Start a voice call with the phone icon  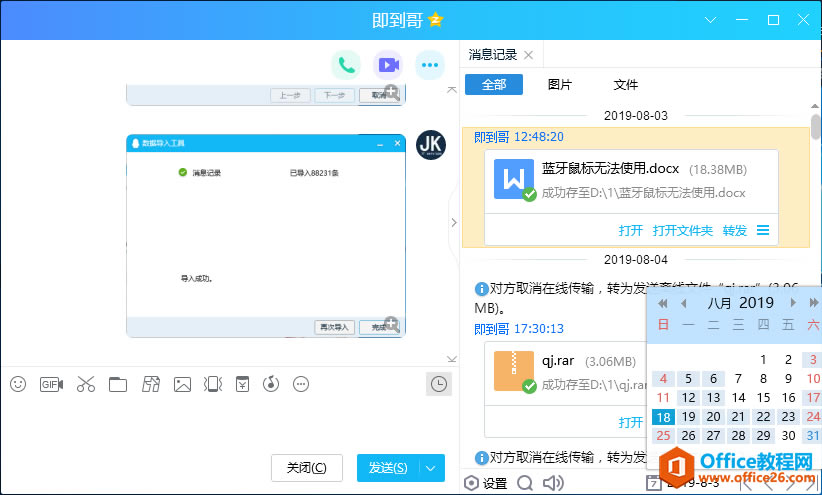point(346,65)
